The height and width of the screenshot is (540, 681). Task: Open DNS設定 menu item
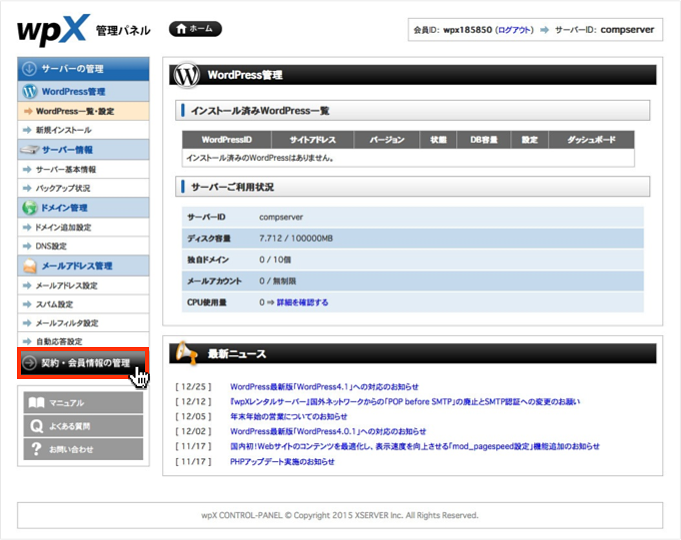[x=83, y=246]
